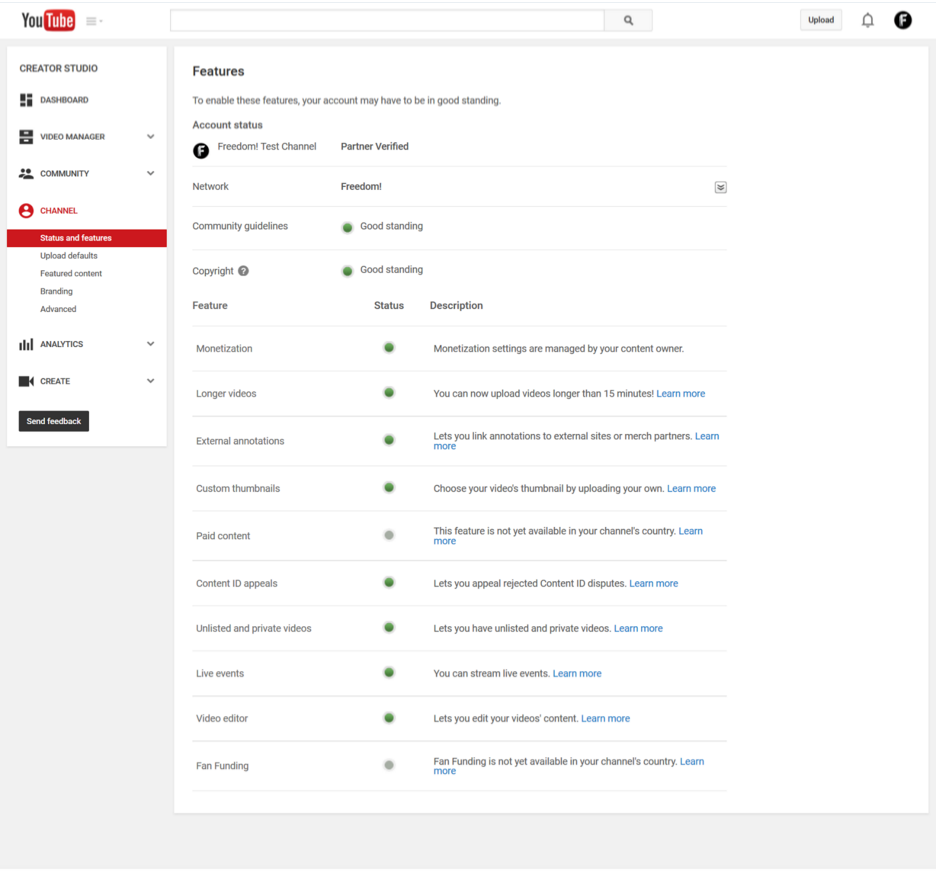Click the Send feedback button
936x873 pixels.
54,421
